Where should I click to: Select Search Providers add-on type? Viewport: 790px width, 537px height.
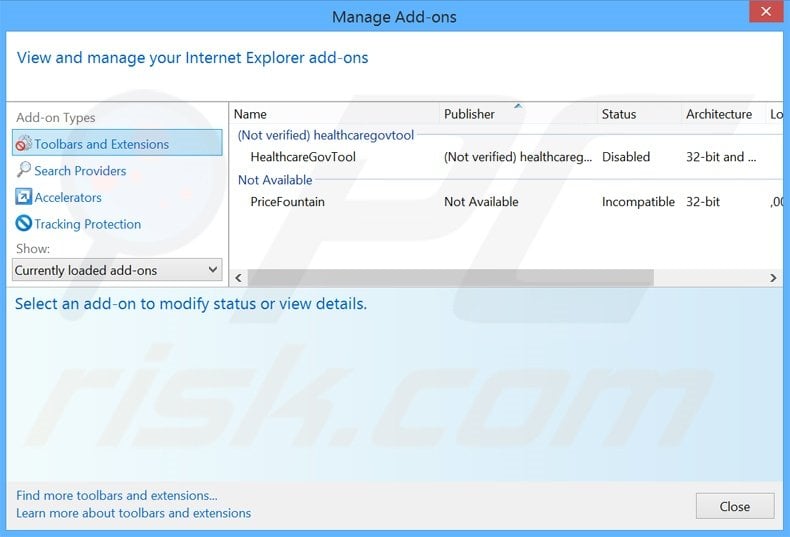(x=80, y=171)
